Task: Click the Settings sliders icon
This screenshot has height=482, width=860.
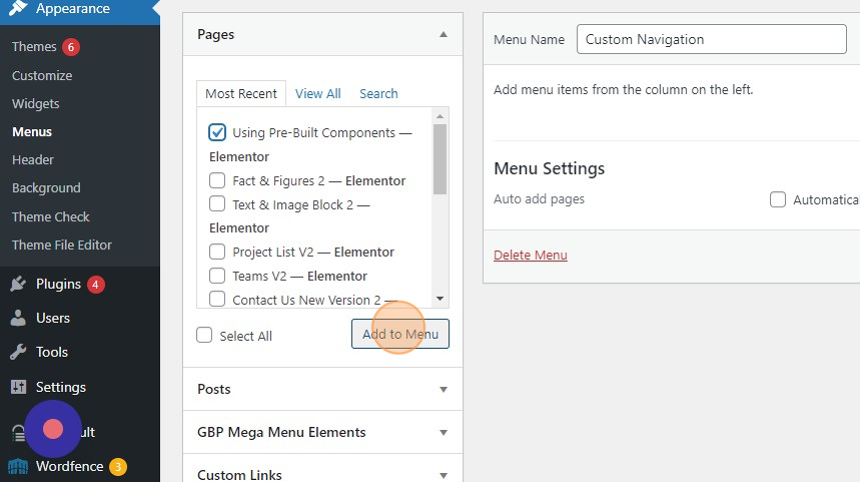Action: (x=18, y=387)
